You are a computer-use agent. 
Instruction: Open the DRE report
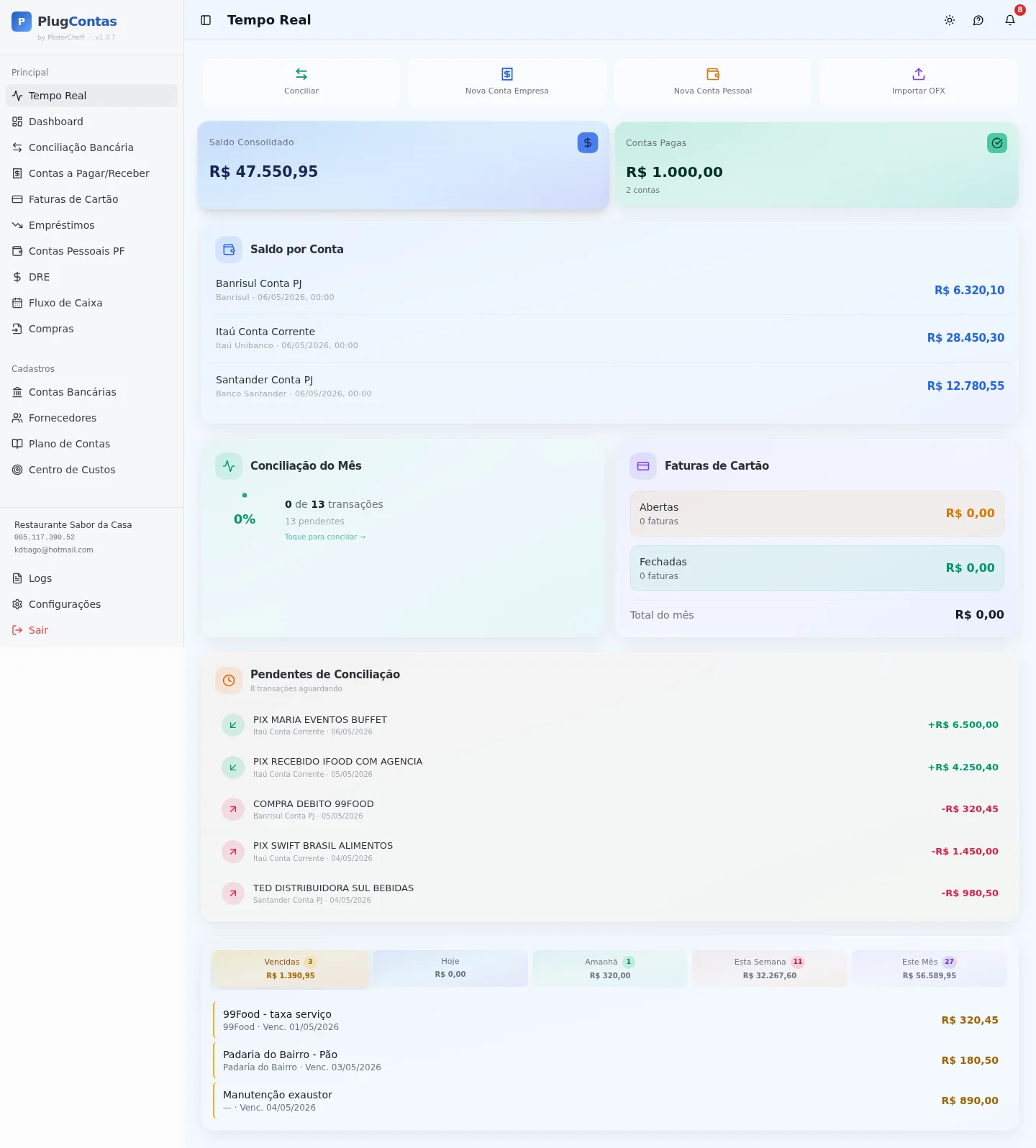tap(91, 277)
